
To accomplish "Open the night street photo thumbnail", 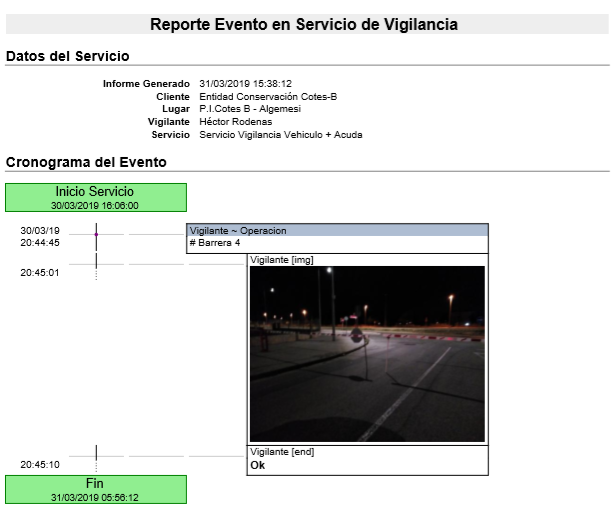I will pyautogui.click(x=367, y=354).
